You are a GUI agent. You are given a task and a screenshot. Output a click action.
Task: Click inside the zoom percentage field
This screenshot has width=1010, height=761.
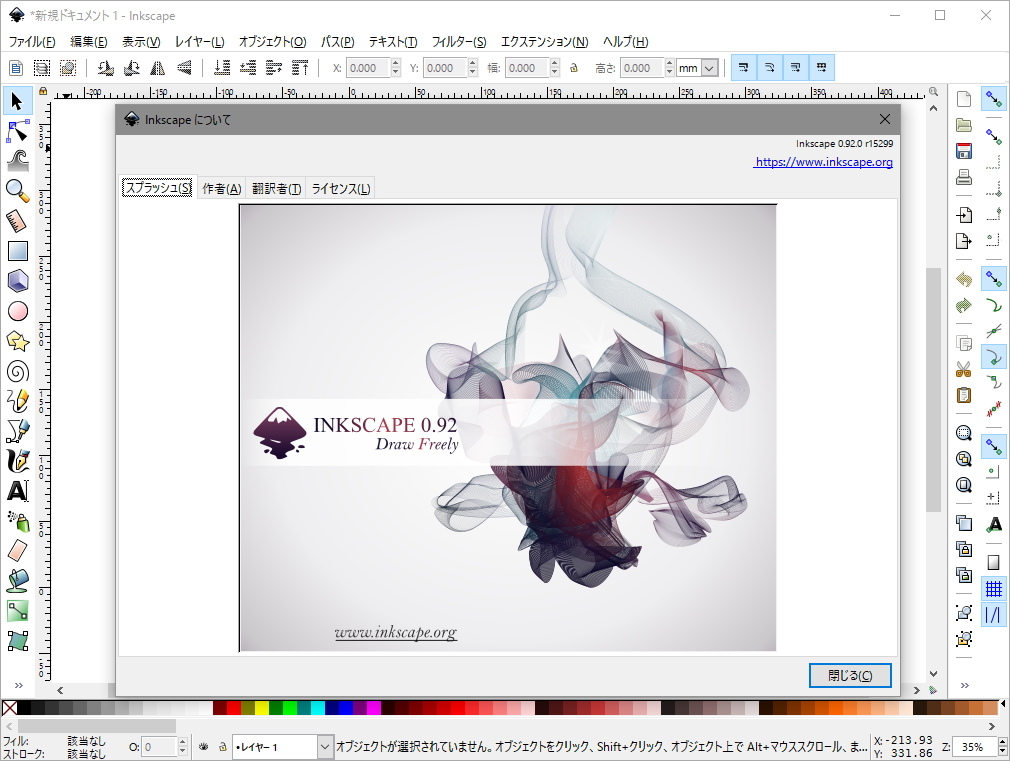pyautogui.click(x=973, y=746)
